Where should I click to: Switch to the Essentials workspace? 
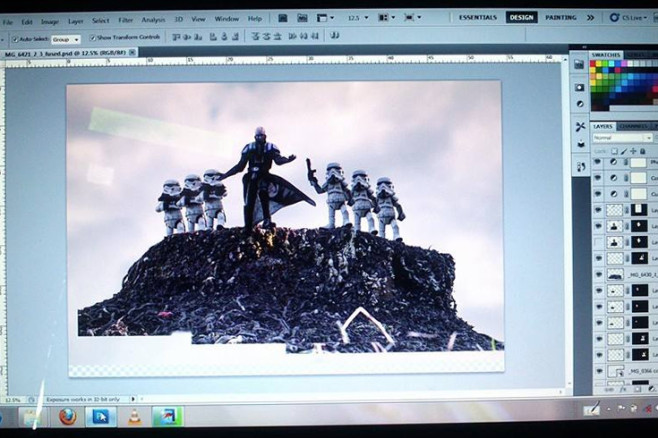pos(478,18)
